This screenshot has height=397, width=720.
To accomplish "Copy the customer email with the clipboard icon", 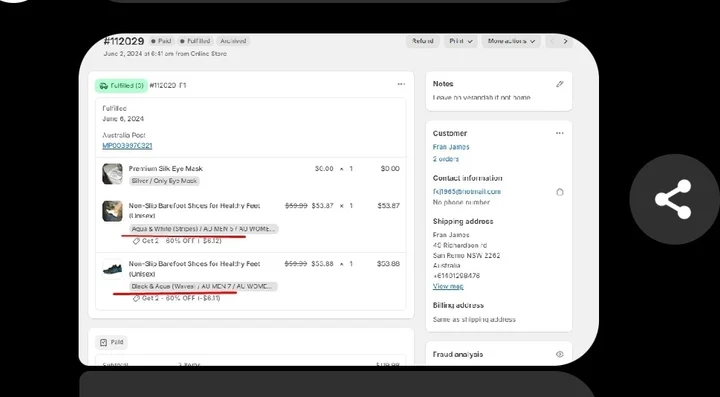I will (x=559, y=192).
